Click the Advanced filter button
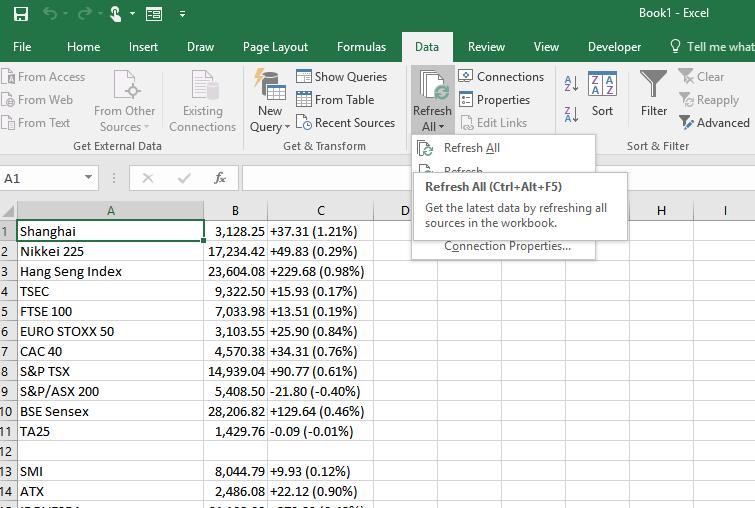 coord(714,123)
